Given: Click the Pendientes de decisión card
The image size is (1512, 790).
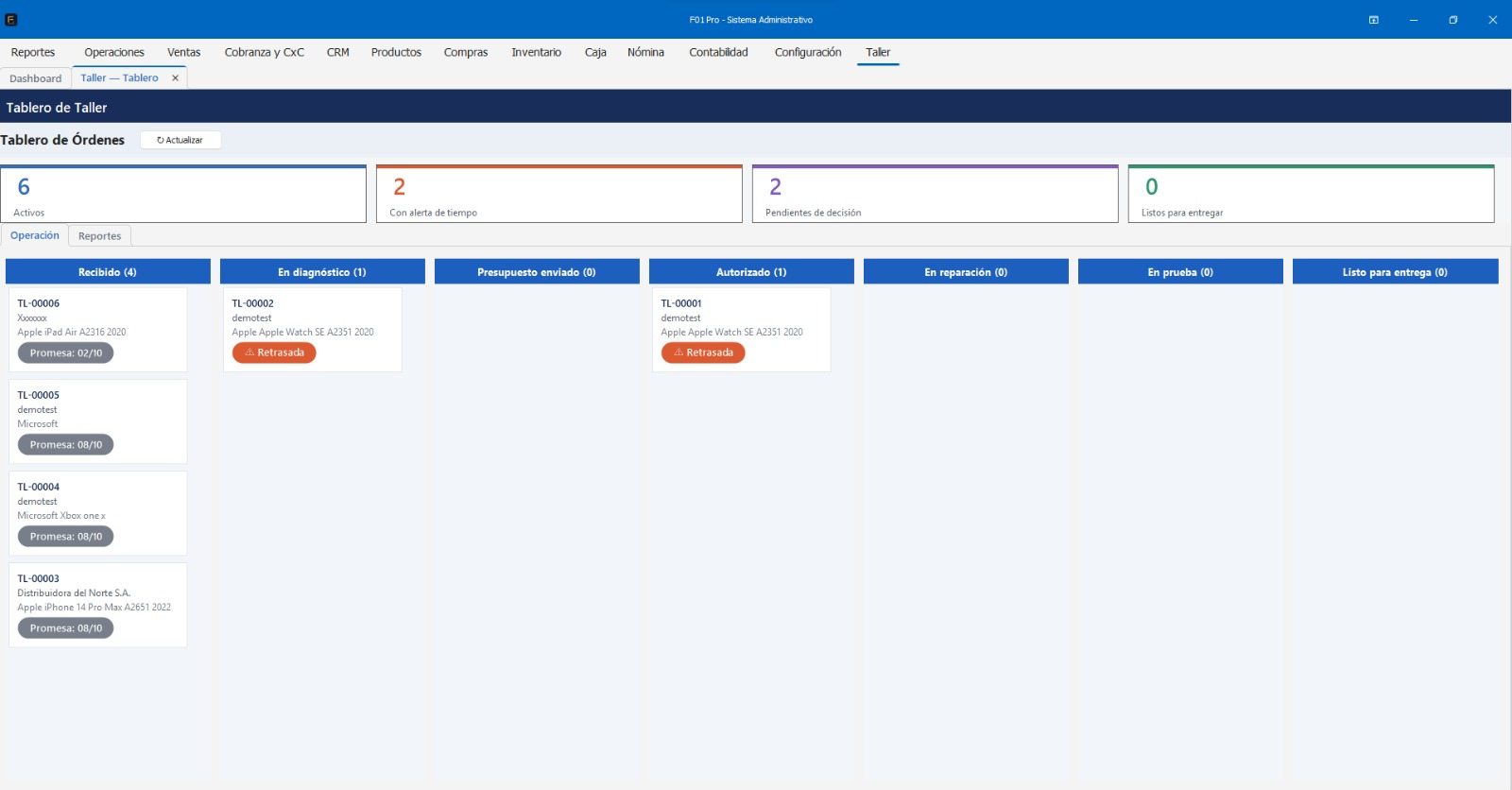Looking at the screenshot, I should click(x=936, y=195).
